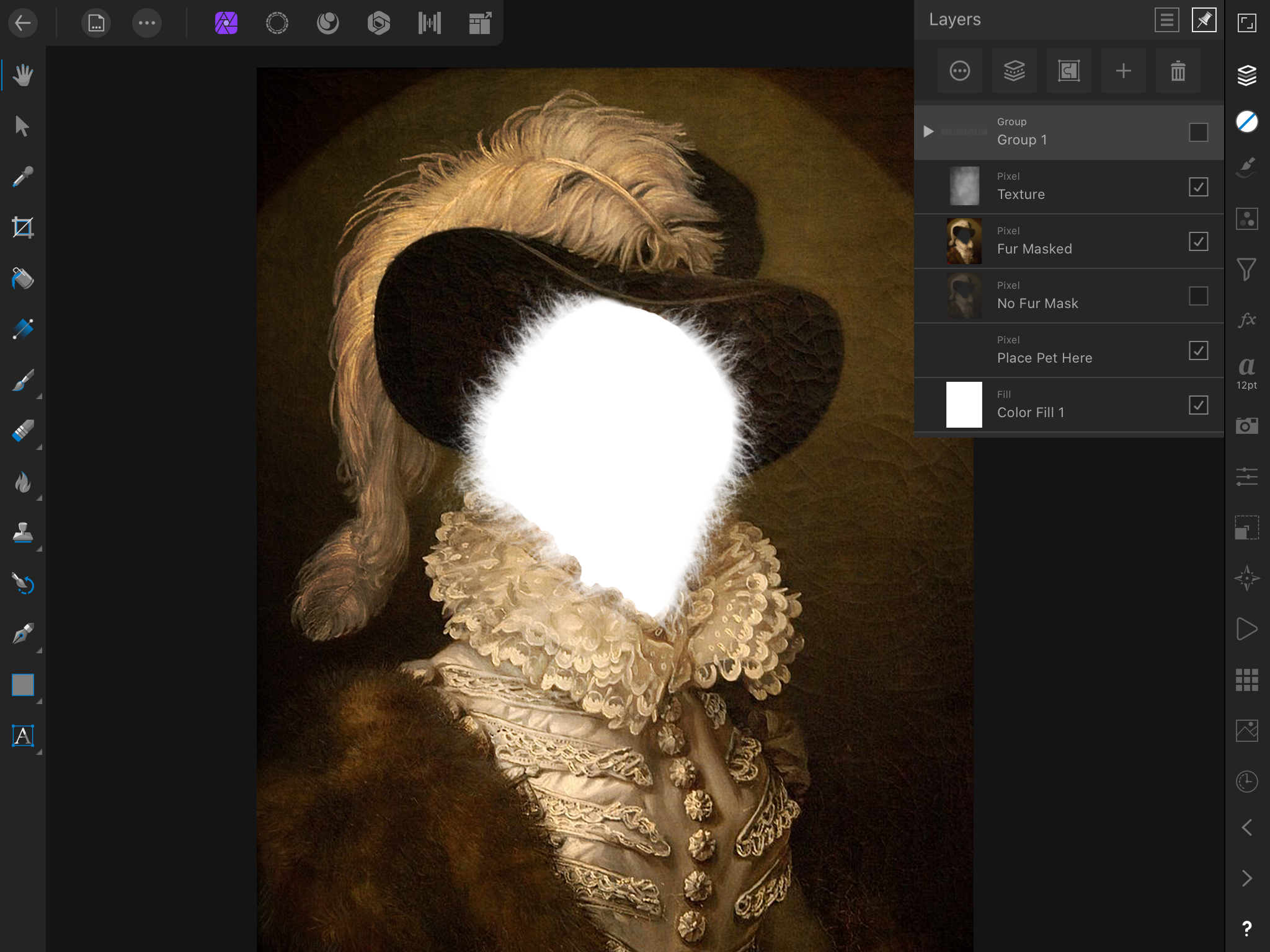
Task: Open the Color studio circle icon
Action: click(1247, 121)
